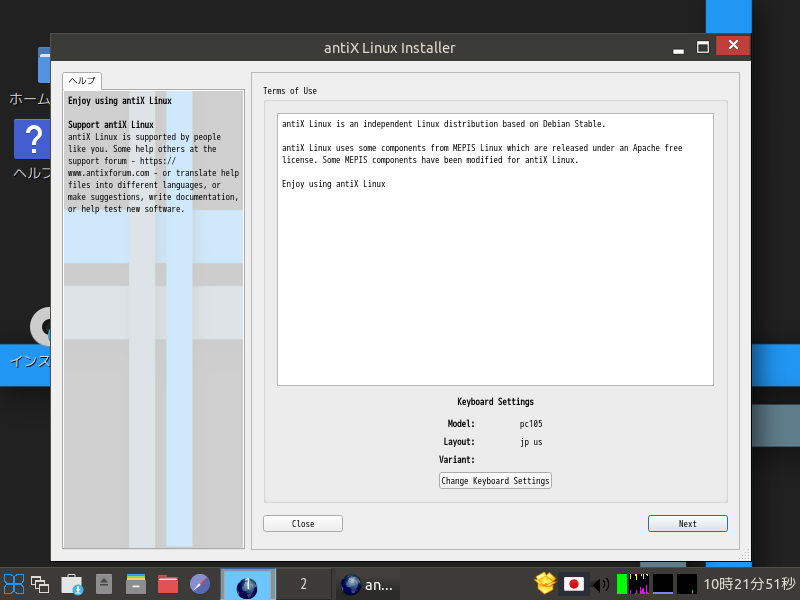Launch the compass web browser icon
The image size is (800, 600).
[199, 584]
